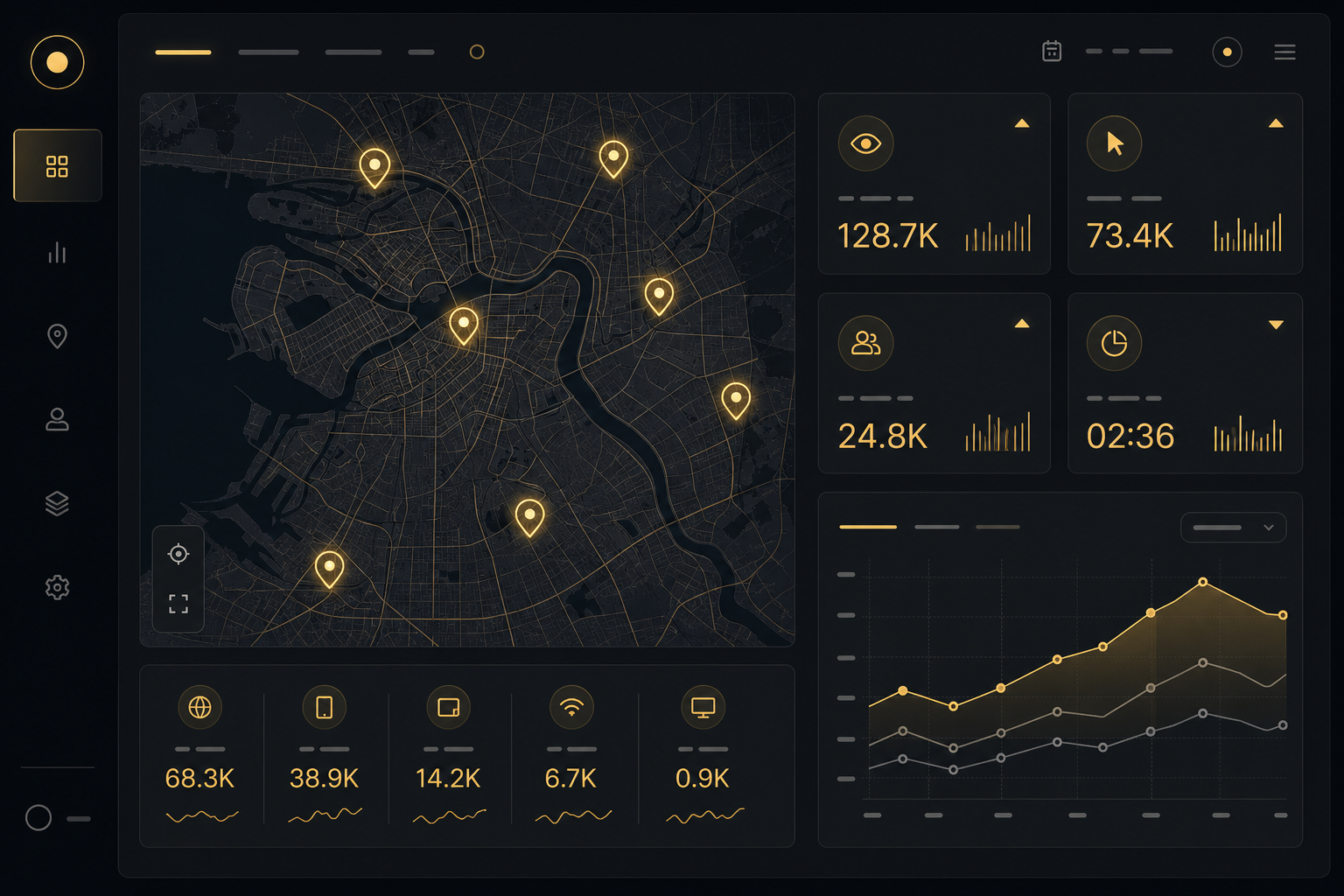Open the hamburger menu in top bar
Viewport: 1344px width, 896px height.
[x=1284, y=52]
